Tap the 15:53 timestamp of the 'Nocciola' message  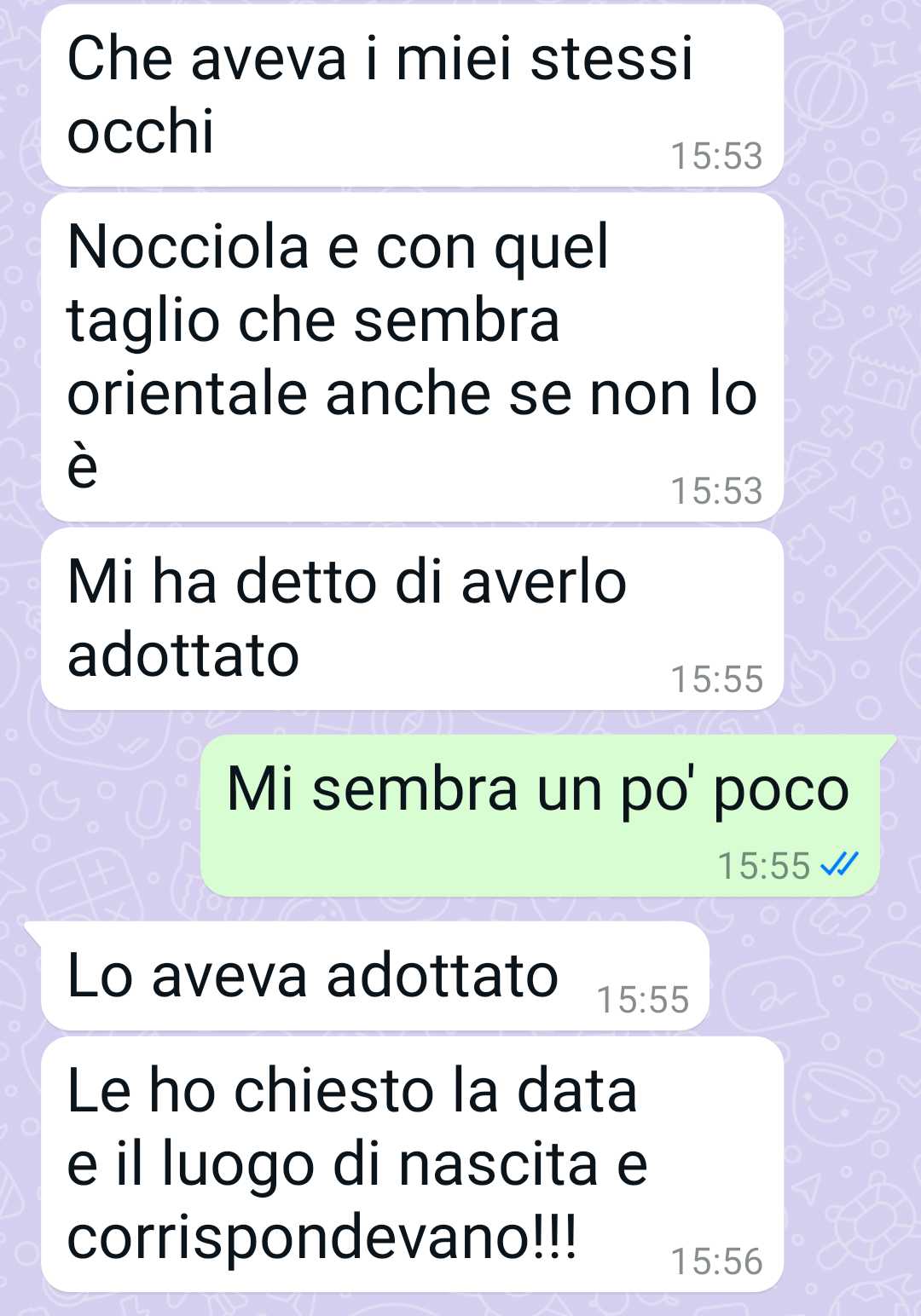(716, 491)
